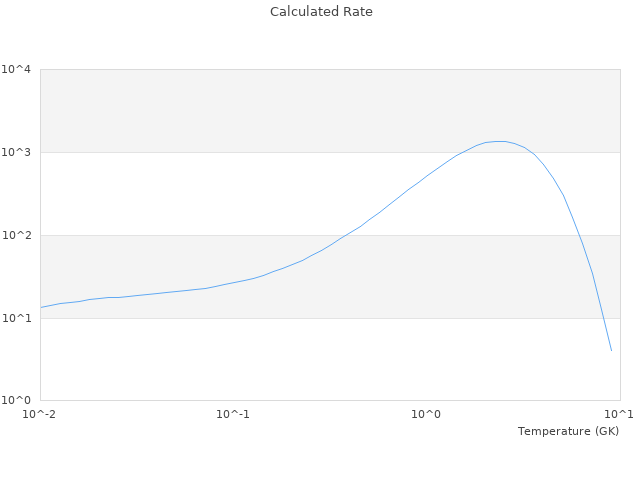The height and width of the screenshot is (480, 640).
Task: Click the curve above the x-axis 10^-1 tick
Action: coord(233,282)
